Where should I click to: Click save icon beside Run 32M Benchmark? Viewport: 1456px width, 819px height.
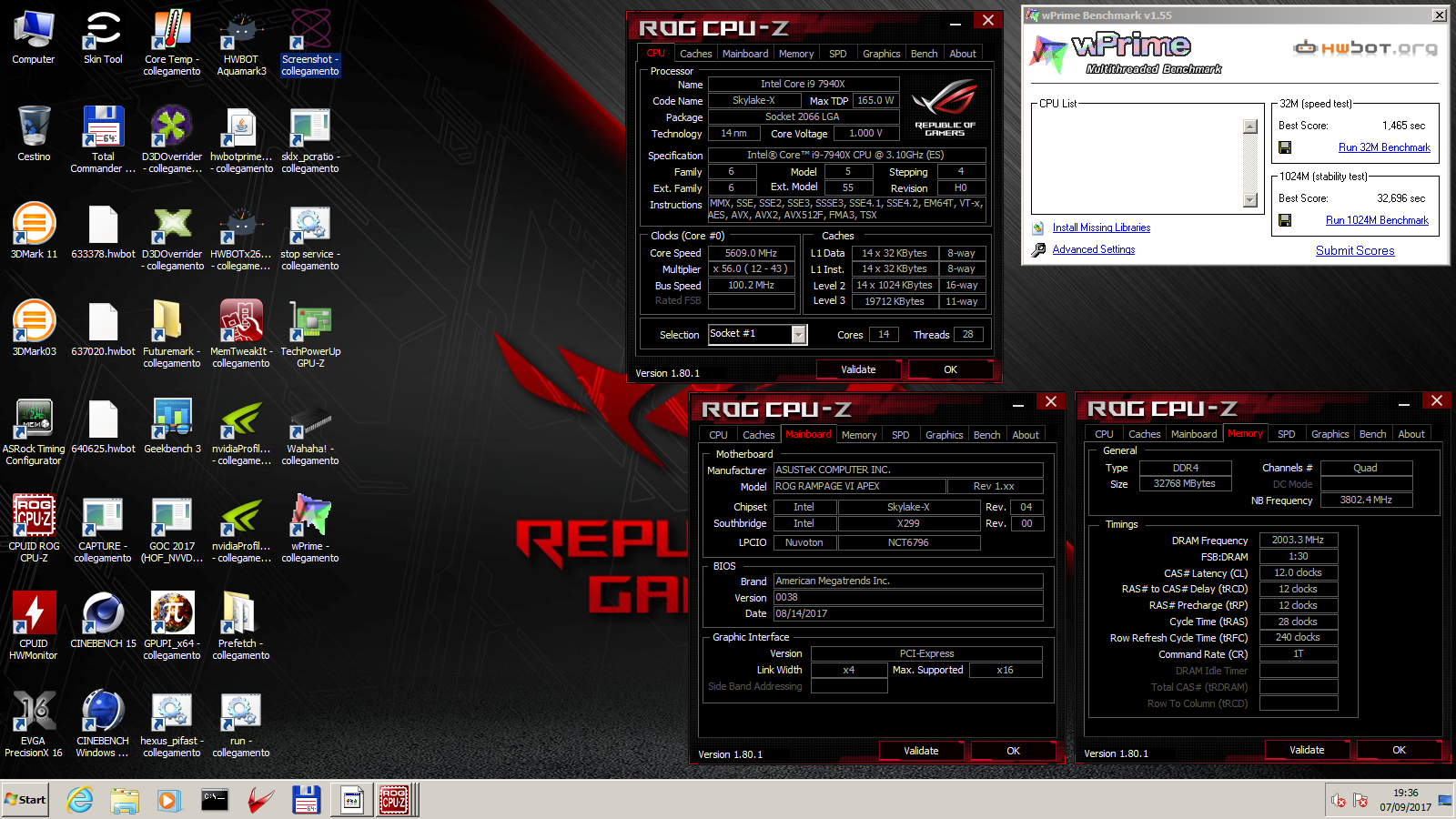tap(1285, 147)
